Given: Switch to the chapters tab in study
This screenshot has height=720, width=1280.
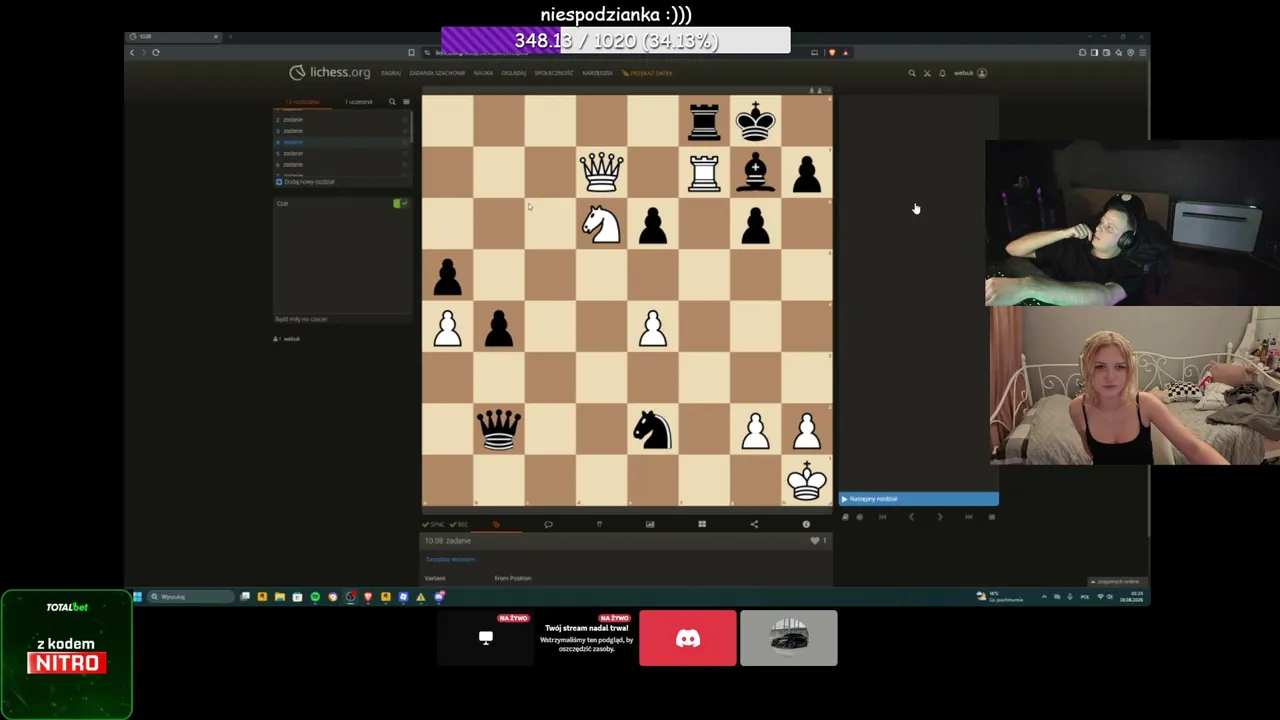Looking at the screenshot, I should (304, 102).
